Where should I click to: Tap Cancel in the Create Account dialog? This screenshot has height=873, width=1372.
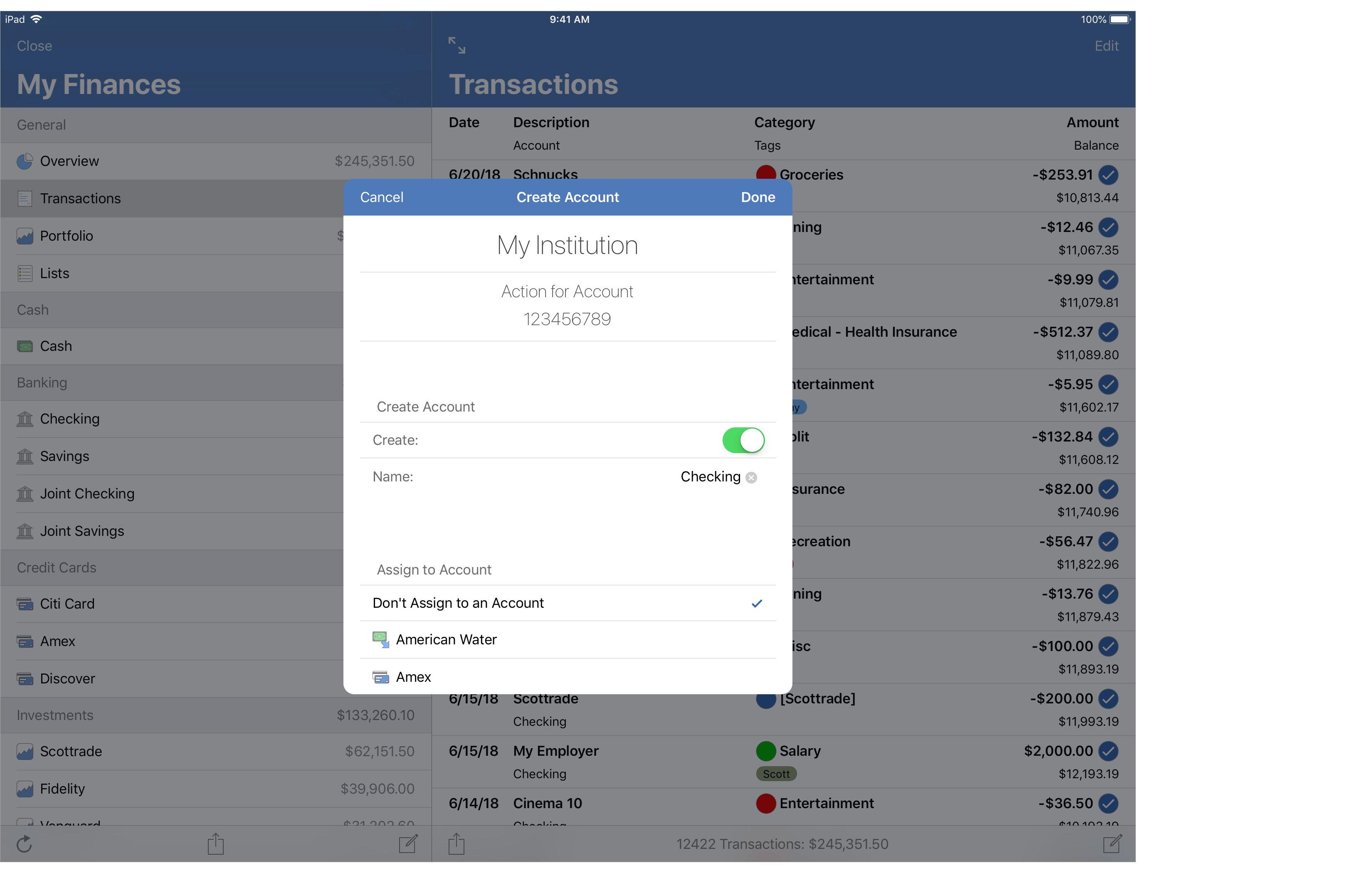381,197
